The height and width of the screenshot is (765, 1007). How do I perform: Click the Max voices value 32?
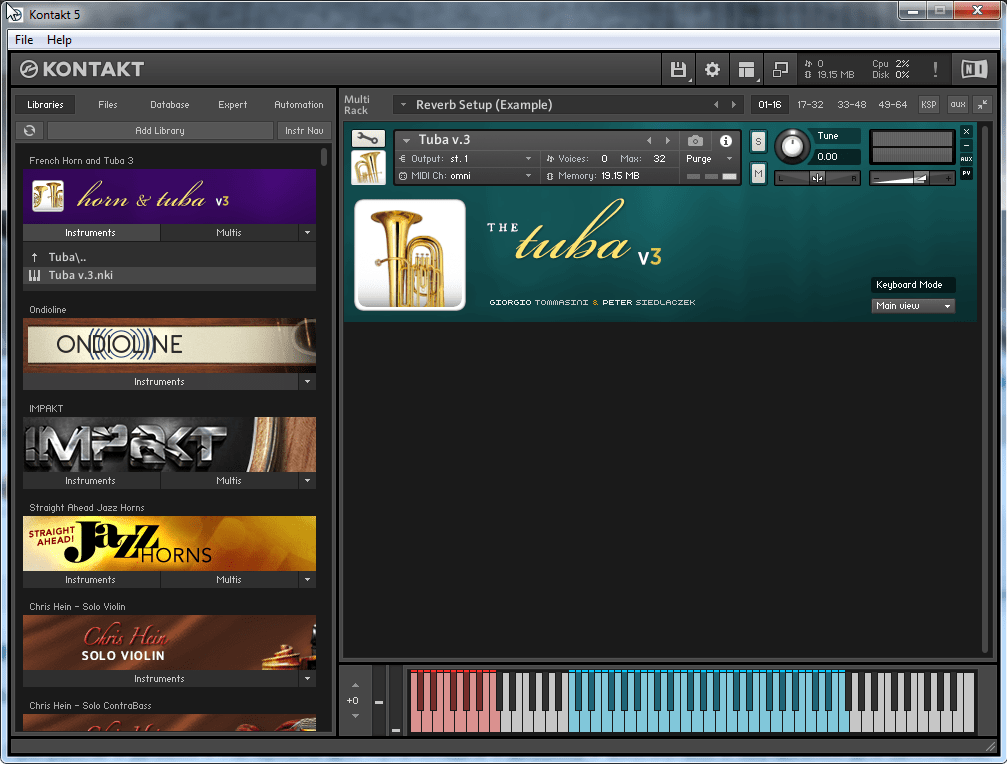660,159
